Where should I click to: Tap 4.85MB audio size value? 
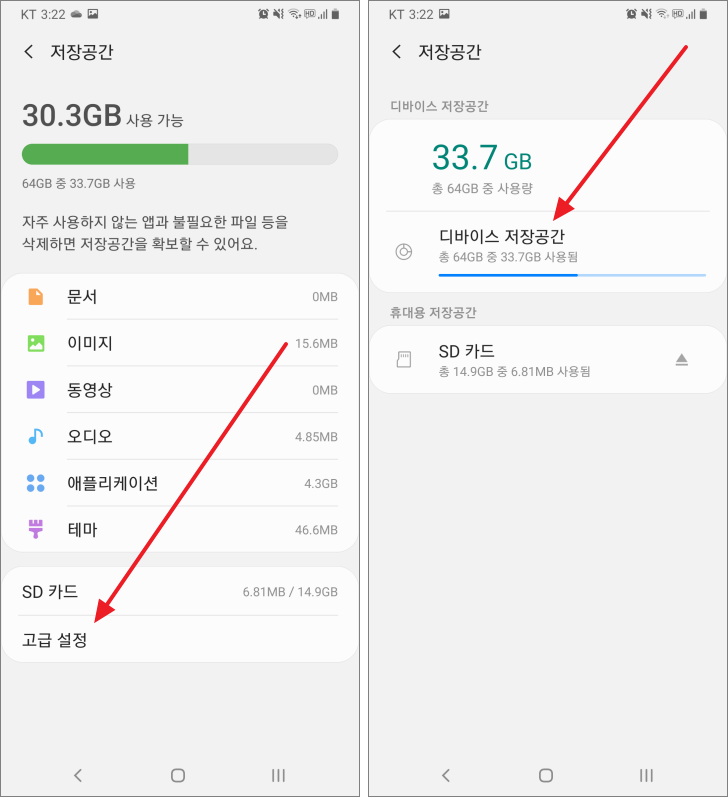(x=316, y=437)
